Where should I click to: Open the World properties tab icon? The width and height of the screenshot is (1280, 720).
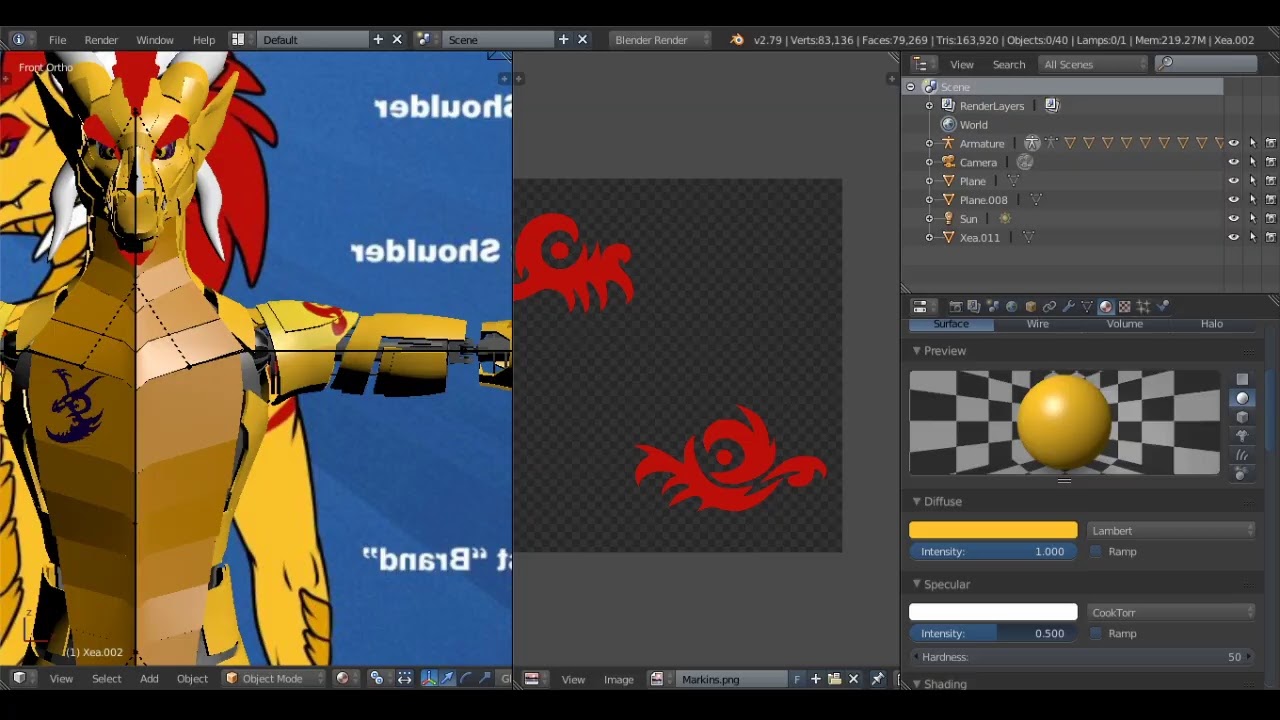point(1011,306)
